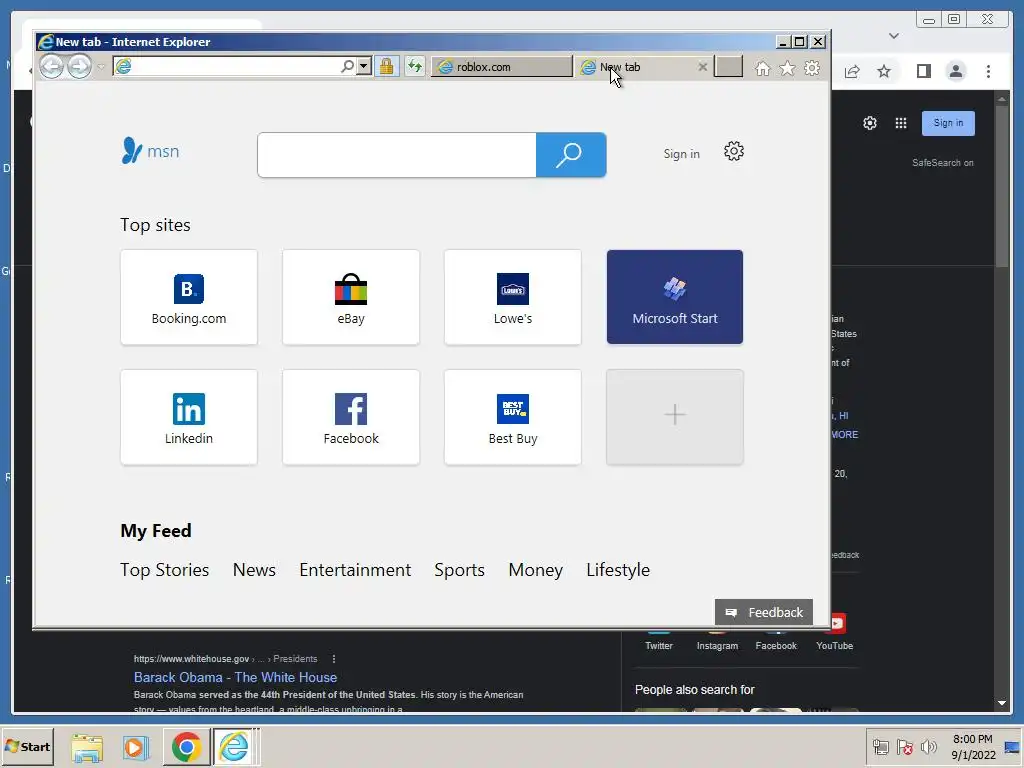Add a new top site with plus tile
The image size is (1024, 768).
pos(675,417)
